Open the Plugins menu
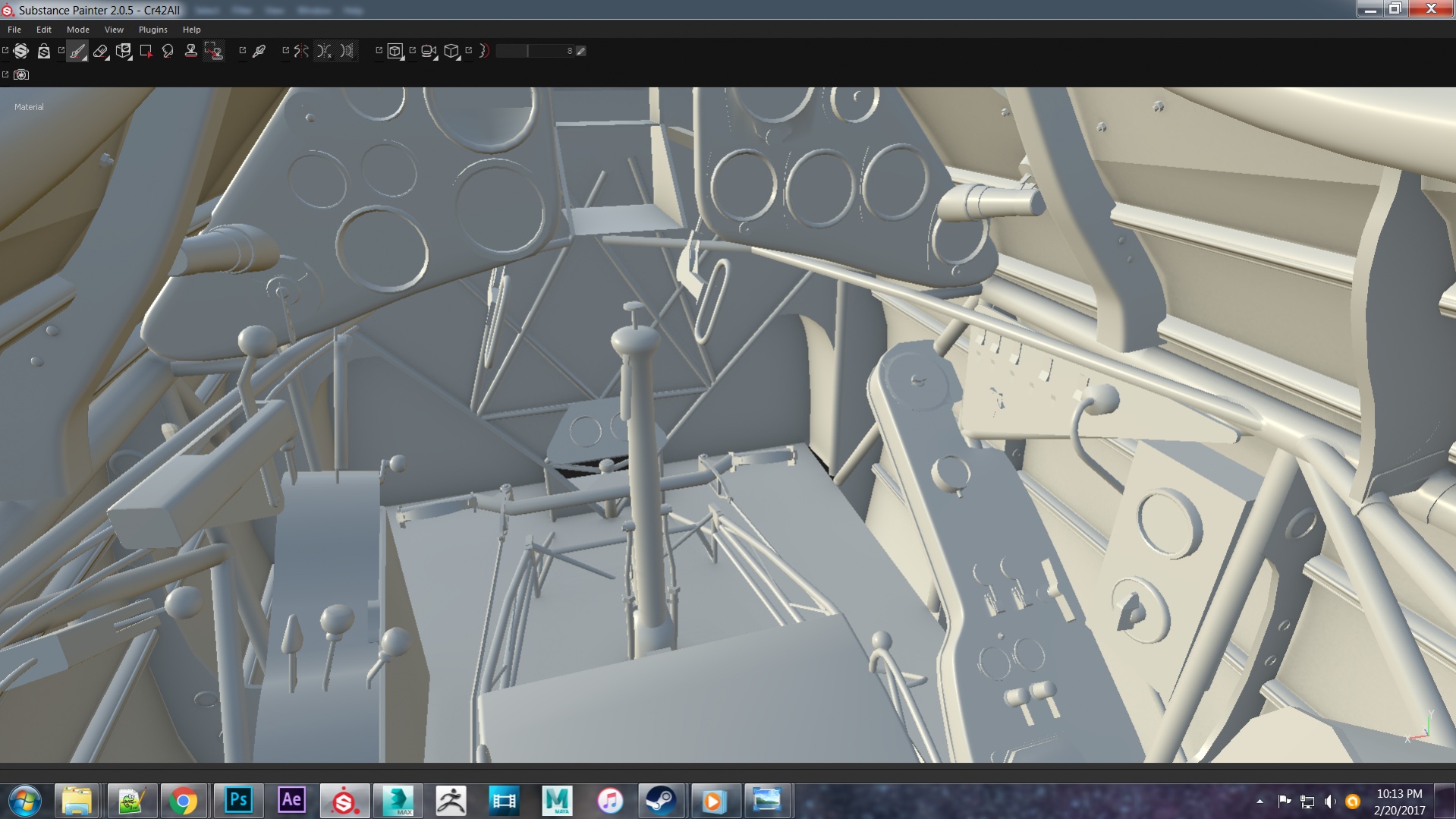Screen dimensions: 1456x819 pyautogui.click(x=153, y=30)
